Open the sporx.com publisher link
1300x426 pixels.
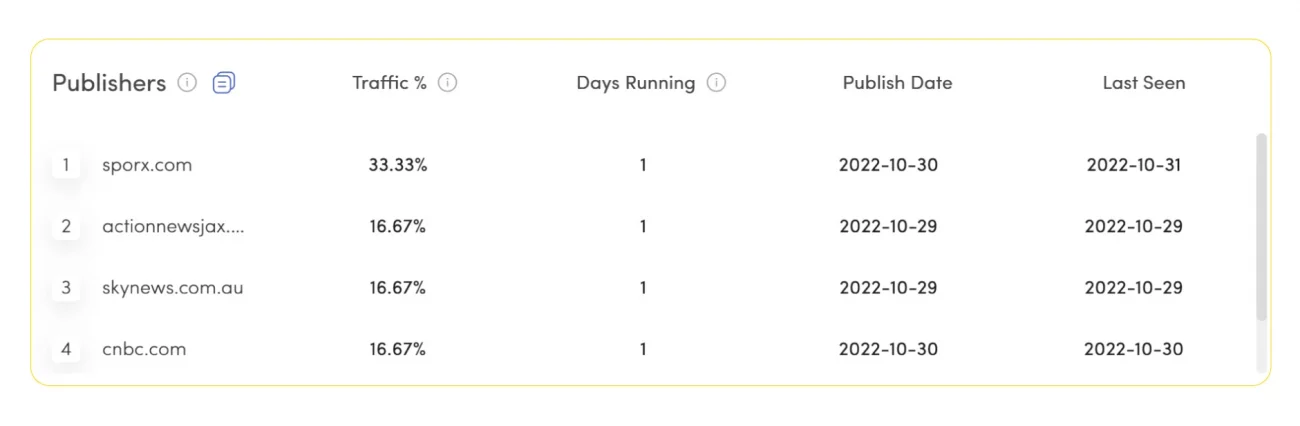(x=147, y=165)
